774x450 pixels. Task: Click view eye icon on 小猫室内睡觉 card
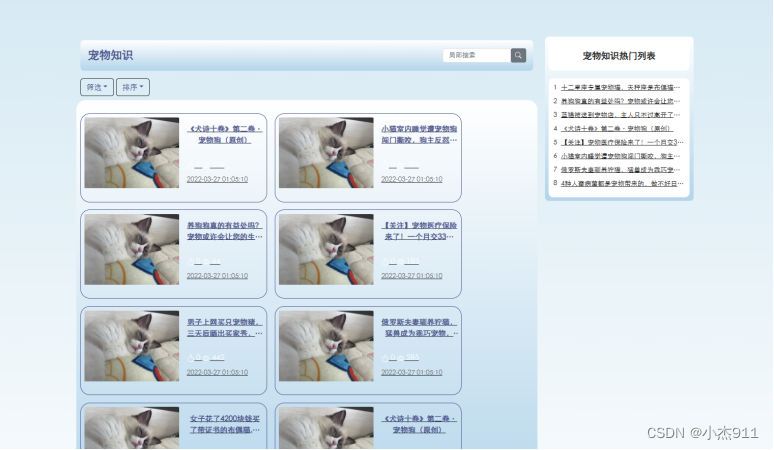pyautogui.click(x=400, y=165)
